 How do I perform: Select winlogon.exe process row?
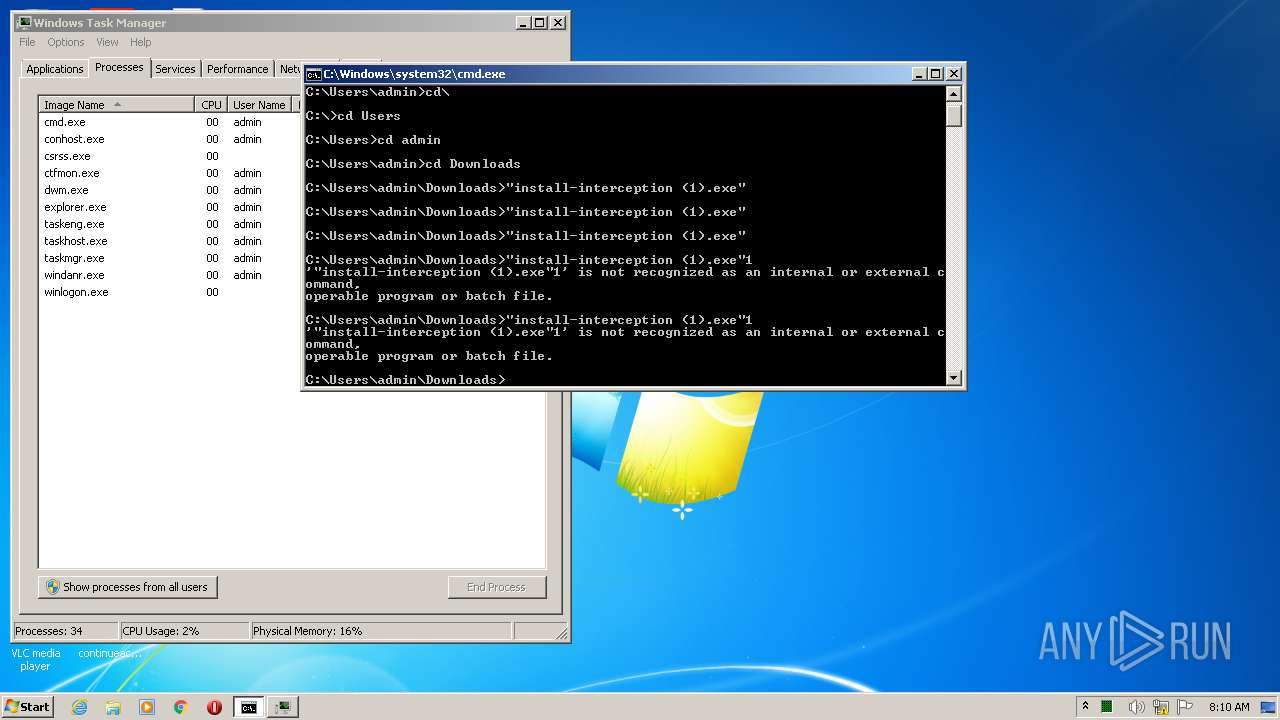click(x=170, y=292)
